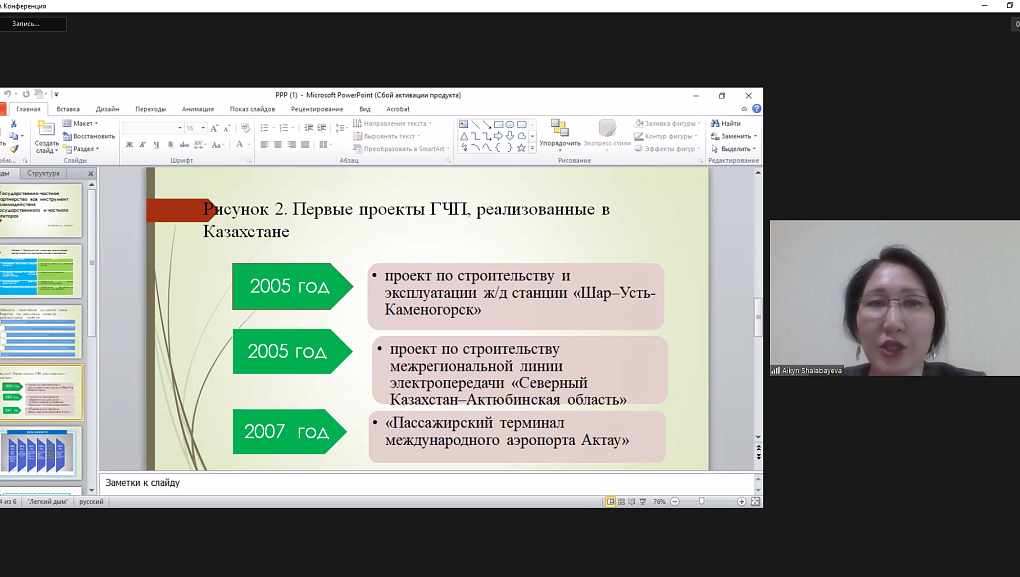The height and width of the screenshot is (577, 1020).
Task: Select the Star shape in gallery
Action: coord(521,148)
